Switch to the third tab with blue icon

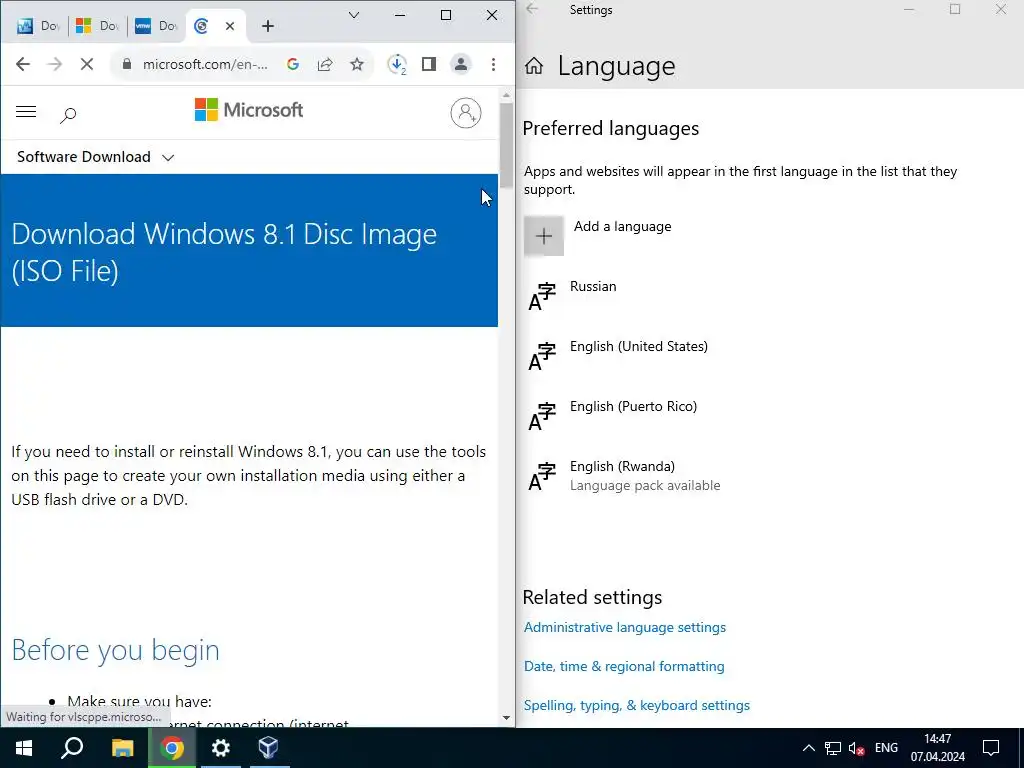tap(155, 26)
